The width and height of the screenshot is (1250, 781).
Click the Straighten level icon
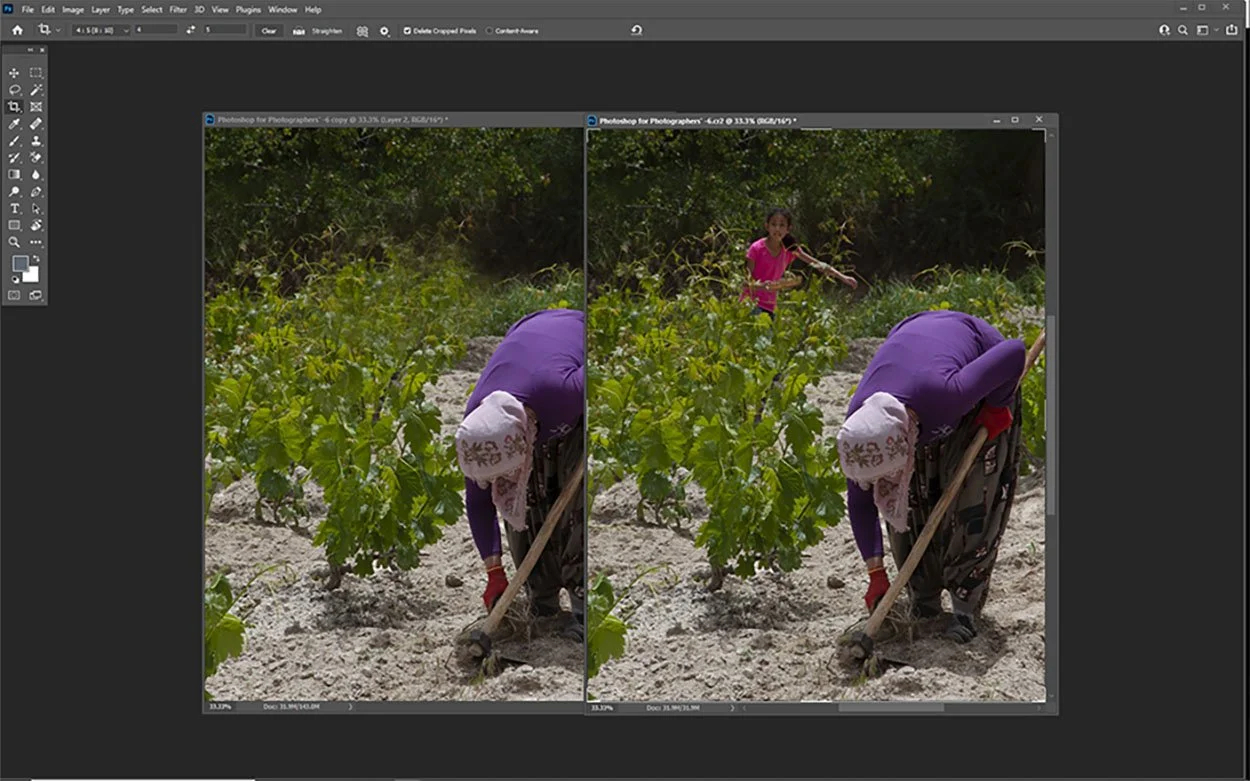click(x=298, y=31)
